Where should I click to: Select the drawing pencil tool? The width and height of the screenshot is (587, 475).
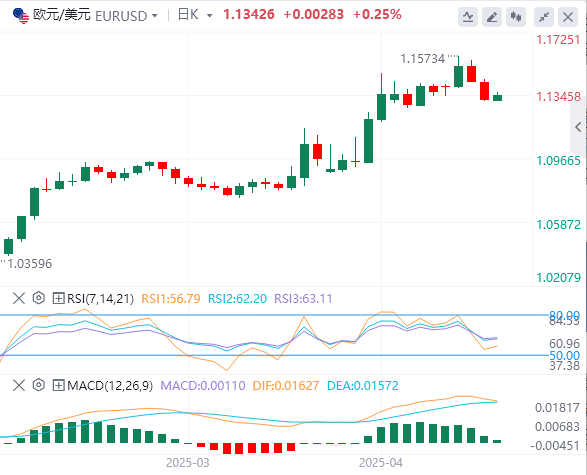[x=492, y=17]
